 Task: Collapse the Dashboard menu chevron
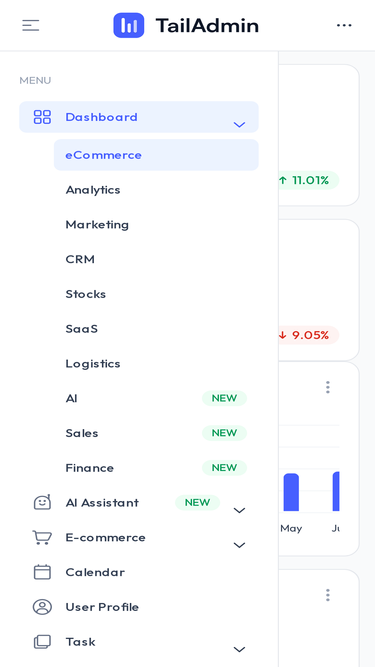pos(239,125)
